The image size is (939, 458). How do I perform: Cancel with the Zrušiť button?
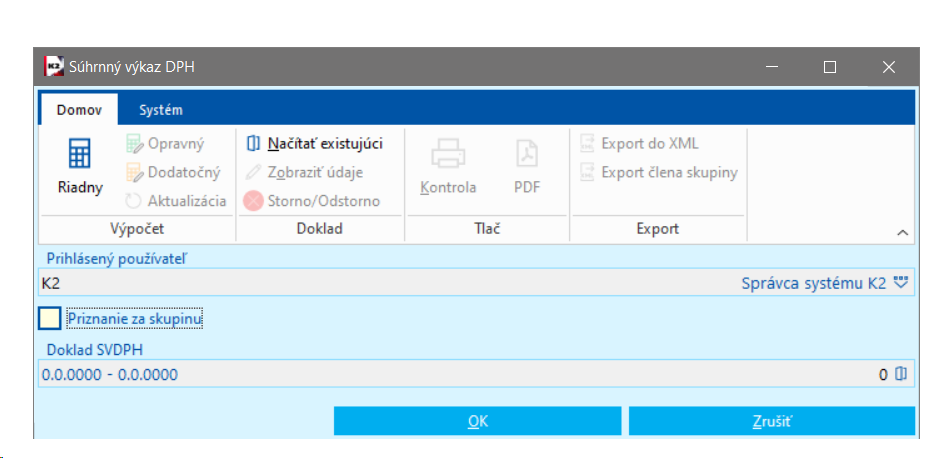[772, 421]
